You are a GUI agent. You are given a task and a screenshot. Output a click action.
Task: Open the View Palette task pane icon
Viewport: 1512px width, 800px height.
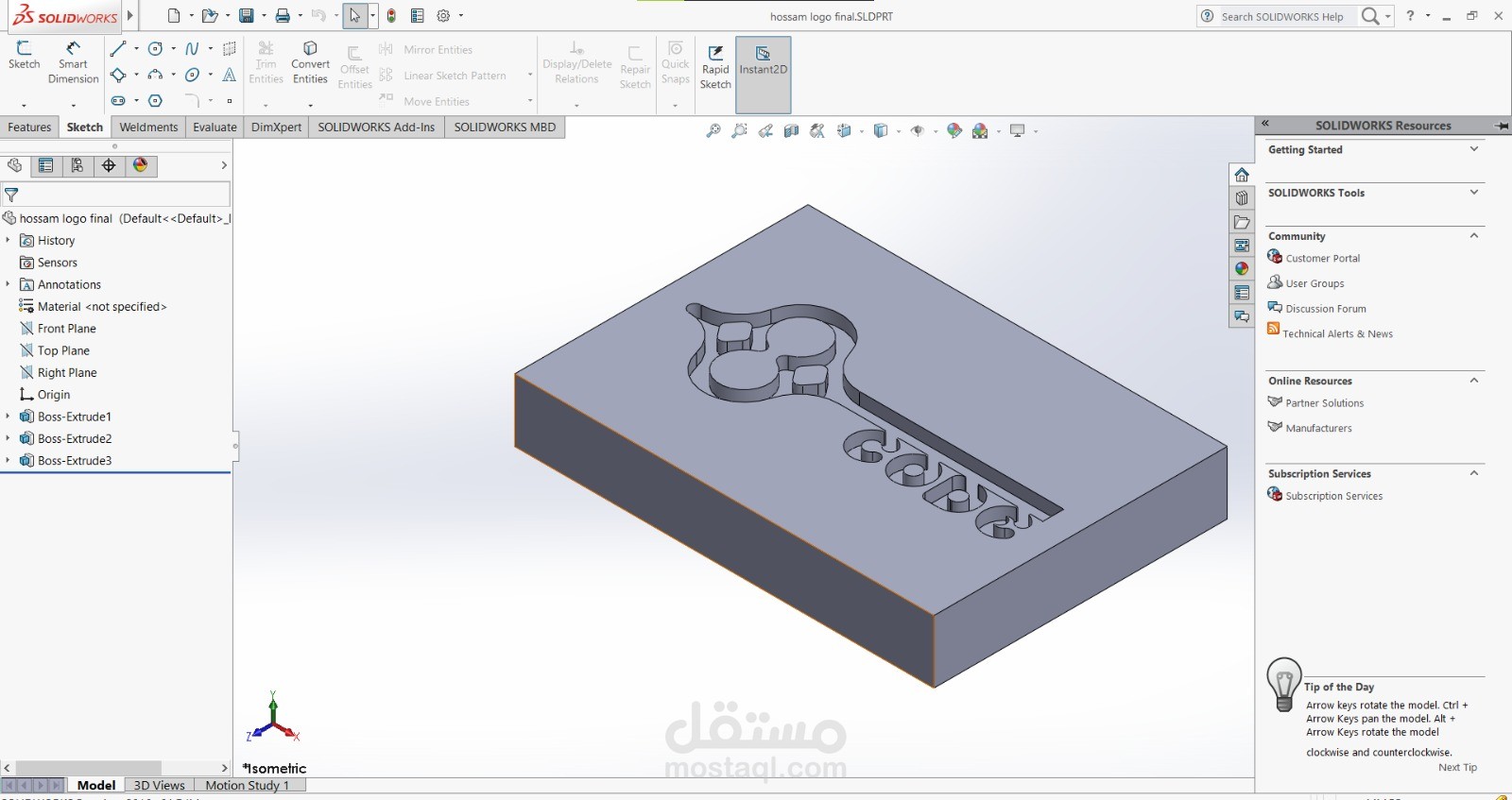tap(1242, 246)
